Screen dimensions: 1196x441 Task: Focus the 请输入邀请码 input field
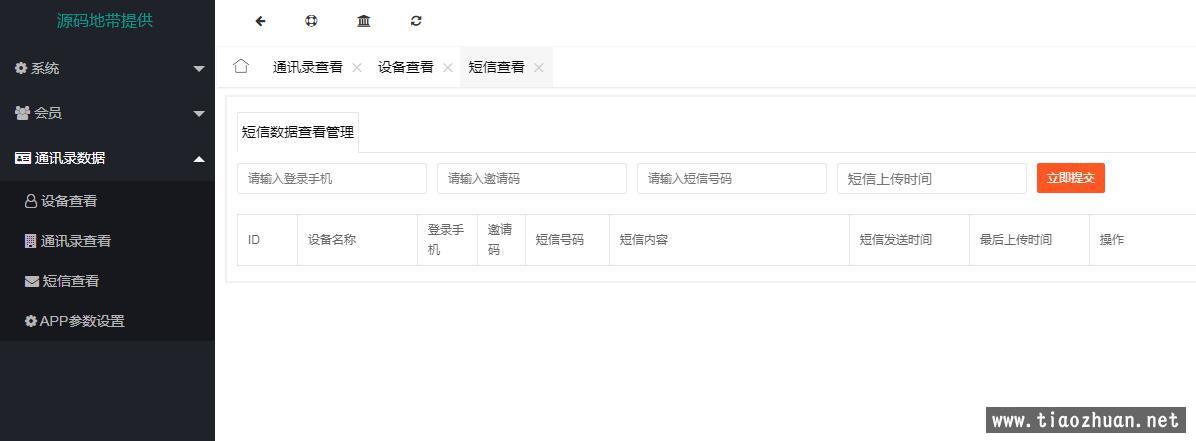(532, 179)
